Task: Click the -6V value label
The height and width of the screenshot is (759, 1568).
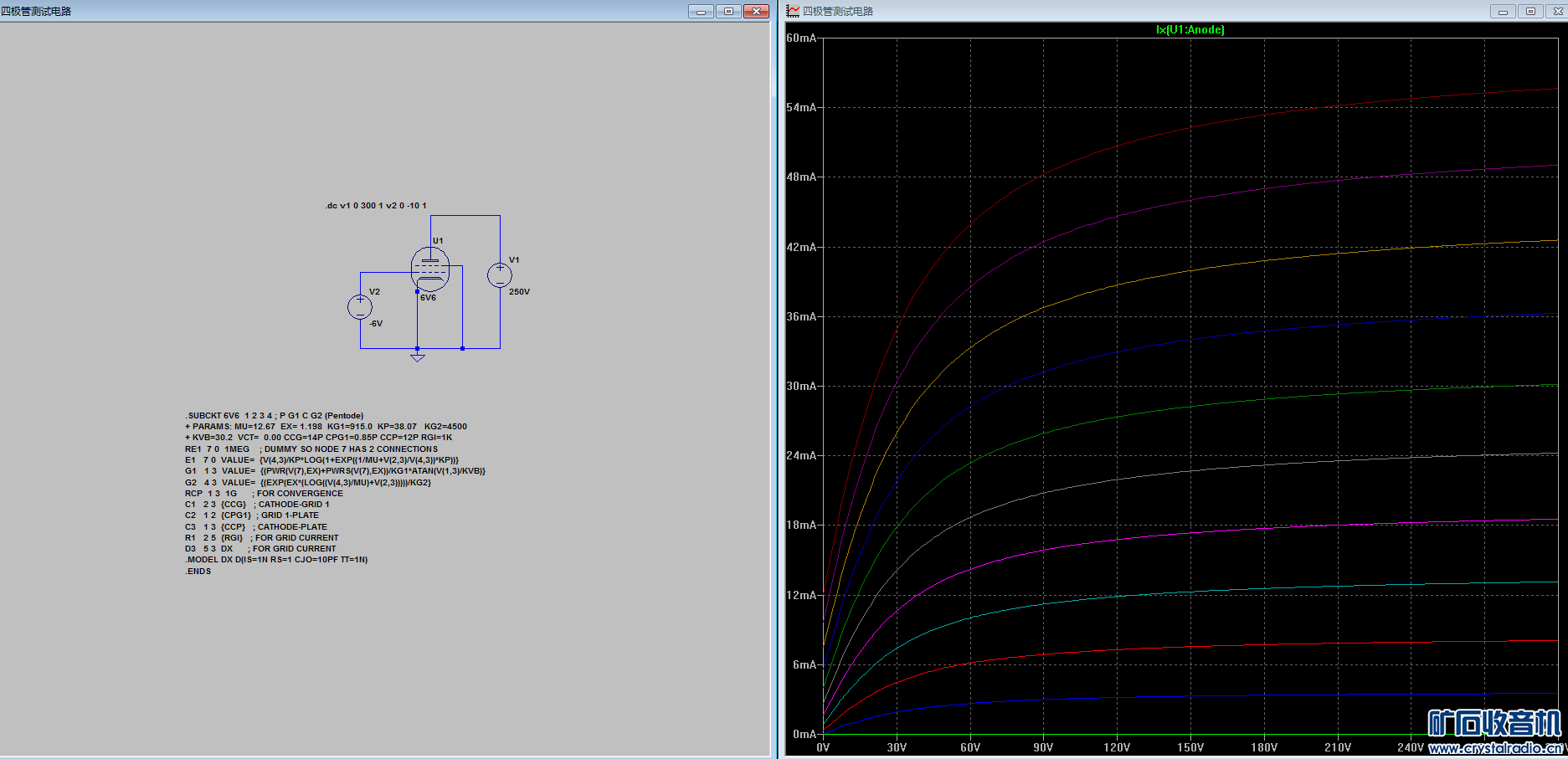Action: [x=376, y=324]
